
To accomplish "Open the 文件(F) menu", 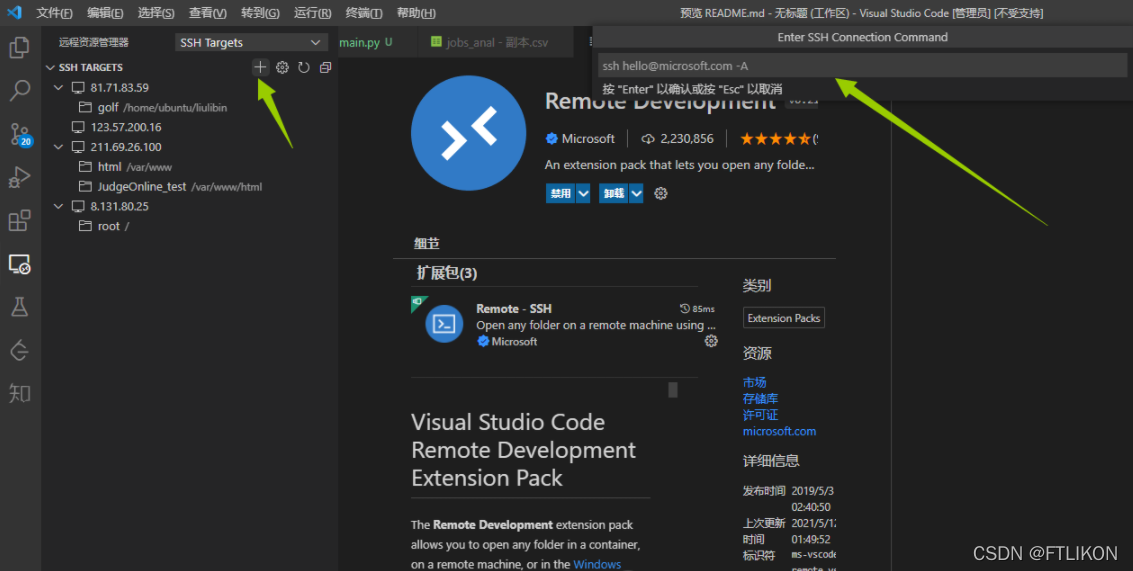I will coord(54,13).
